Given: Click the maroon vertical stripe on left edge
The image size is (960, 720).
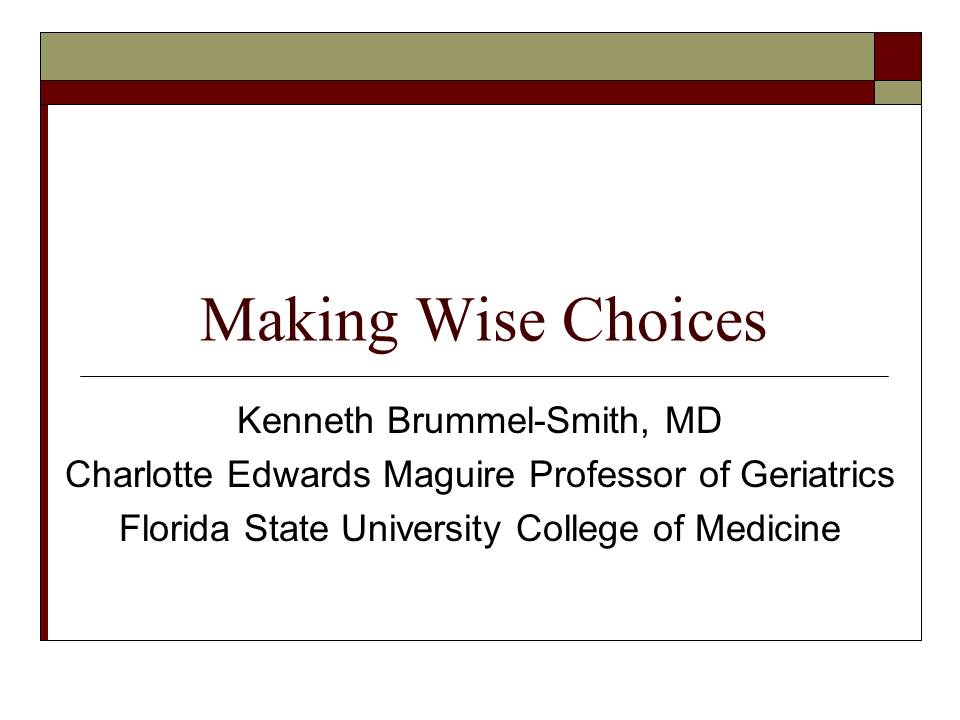Looking at the screenshot, I should coord(44,372).
